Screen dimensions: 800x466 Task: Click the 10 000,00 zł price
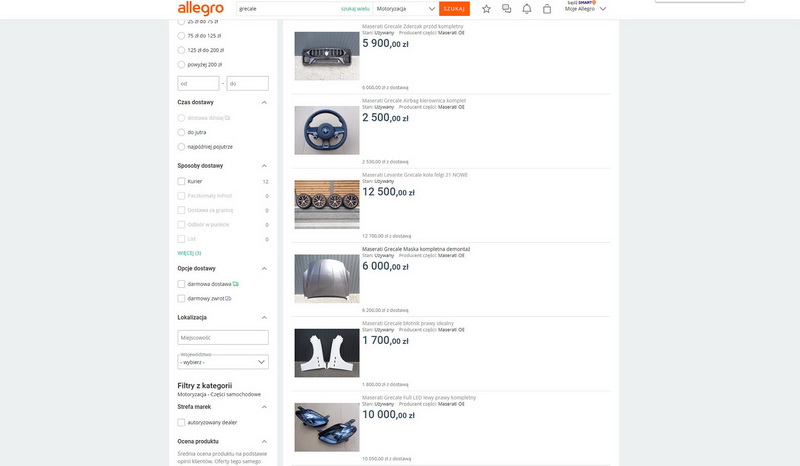(x=388, y=415)
